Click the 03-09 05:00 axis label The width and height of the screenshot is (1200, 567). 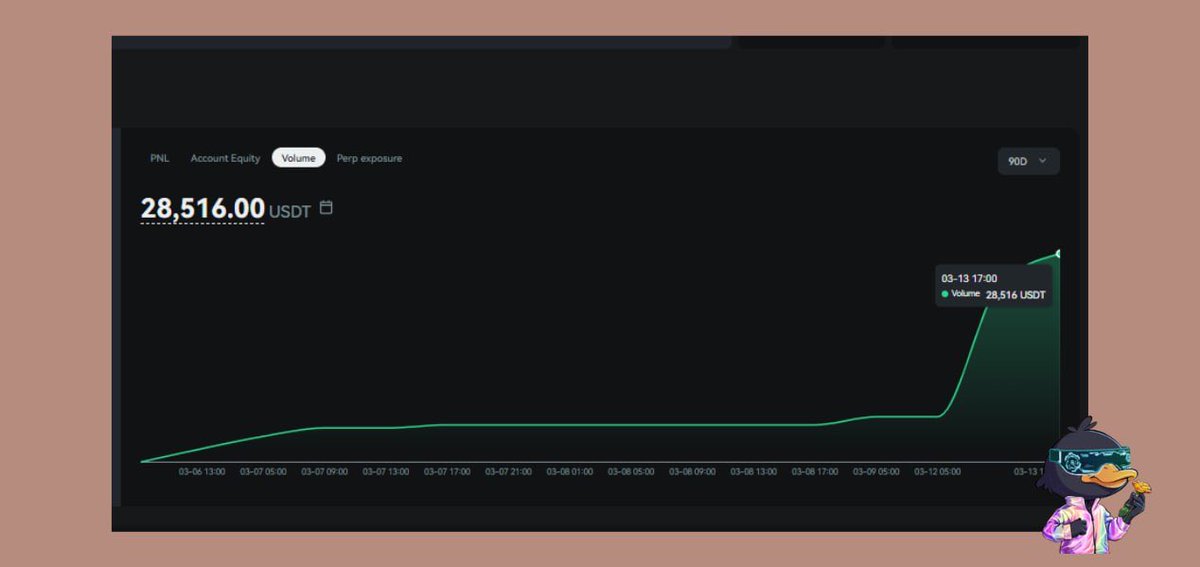tap(876, 471)
